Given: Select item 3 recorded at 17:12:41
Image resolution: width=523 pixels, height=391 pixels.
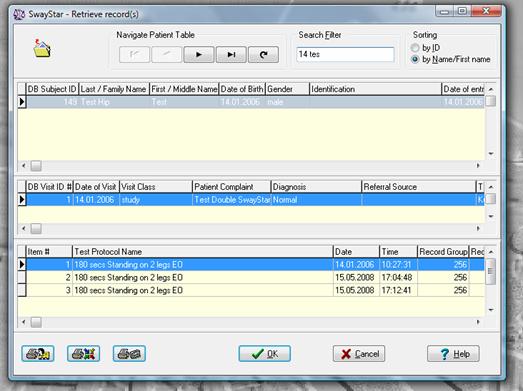Looking at the screenshot, I should click(x=255, y=290).
